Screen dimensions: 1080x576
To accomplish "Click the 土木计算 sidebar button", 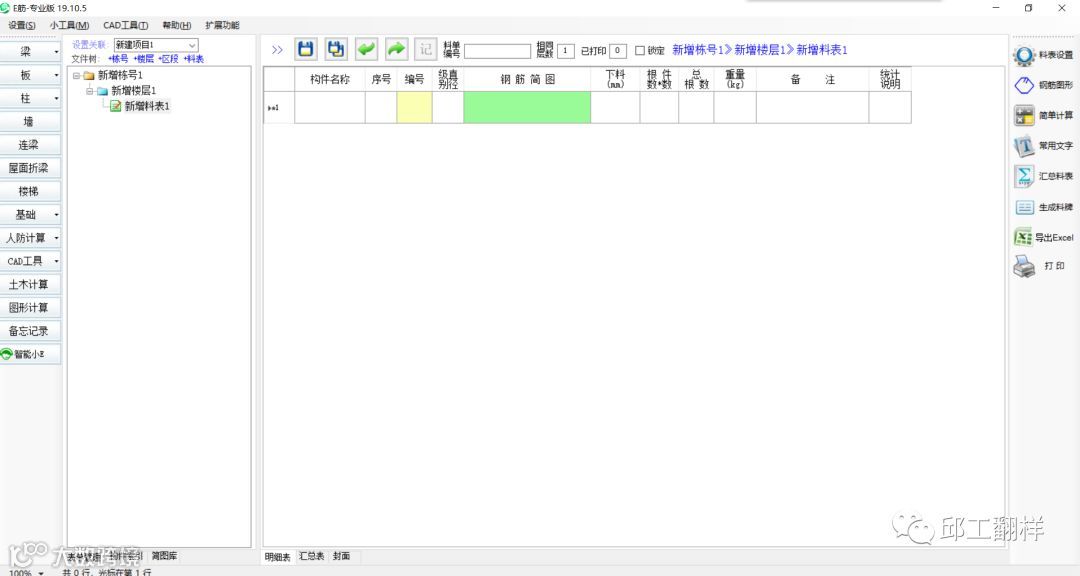I will (30, 285).
